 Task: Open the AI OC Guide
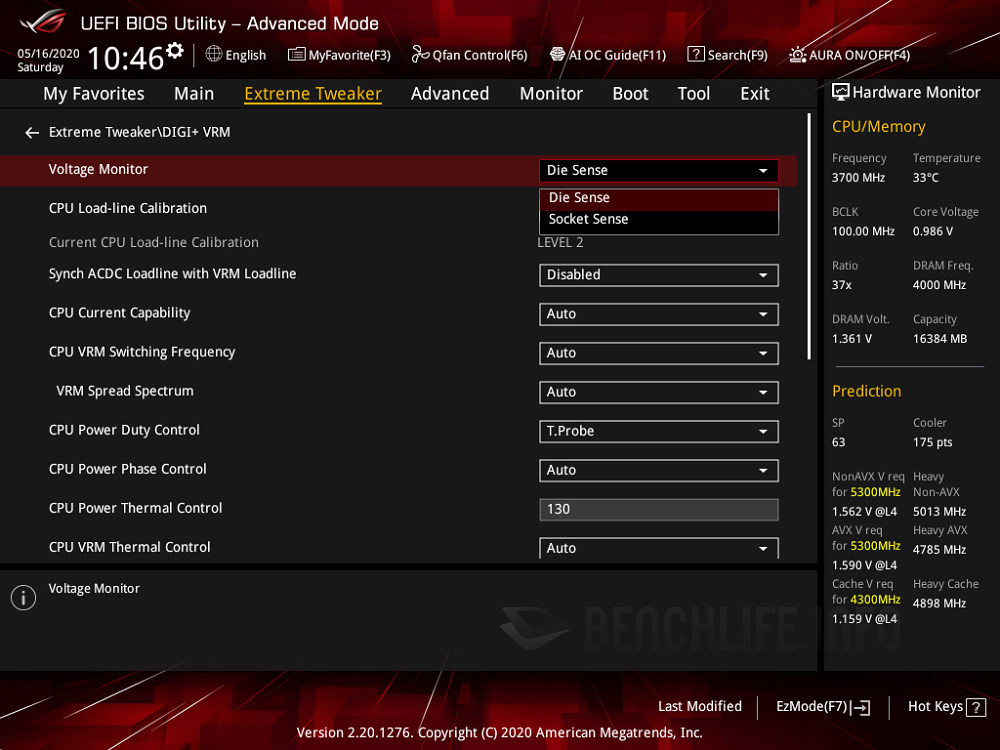tap(608, 55)
